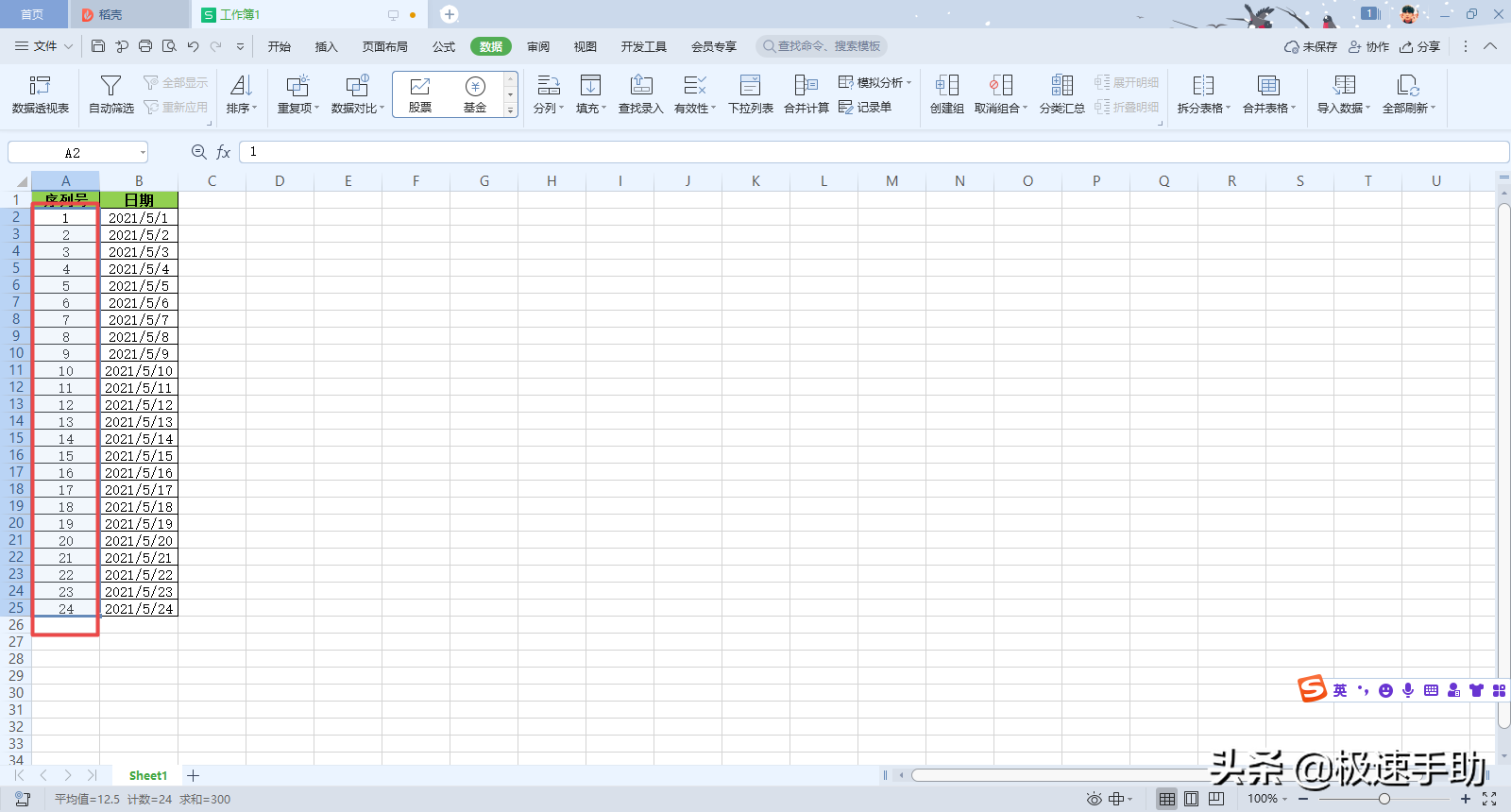Insert a 下拉列表 dropdown list

point(751,95)
